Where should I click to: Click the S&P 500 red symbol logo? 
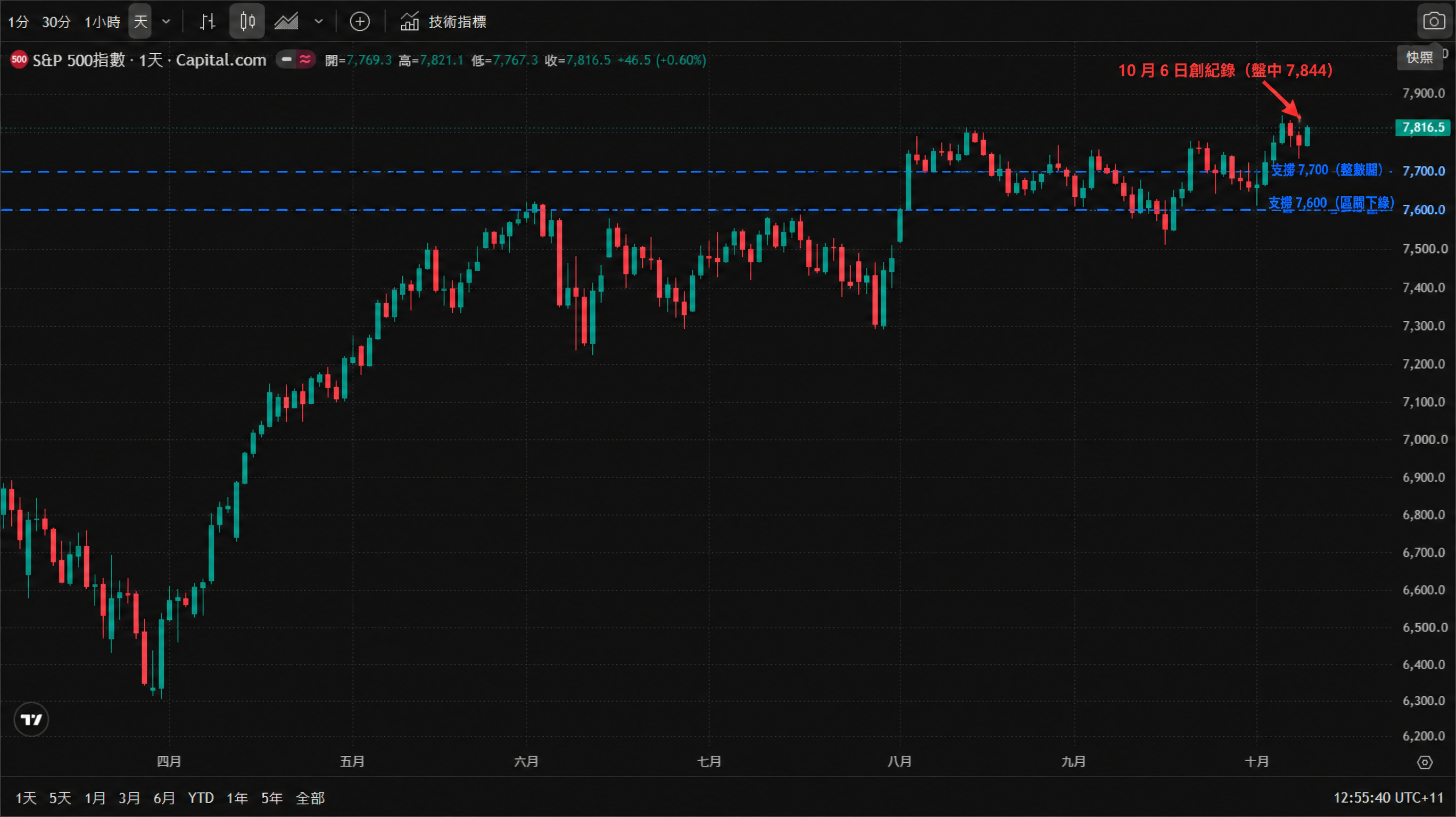19,60
